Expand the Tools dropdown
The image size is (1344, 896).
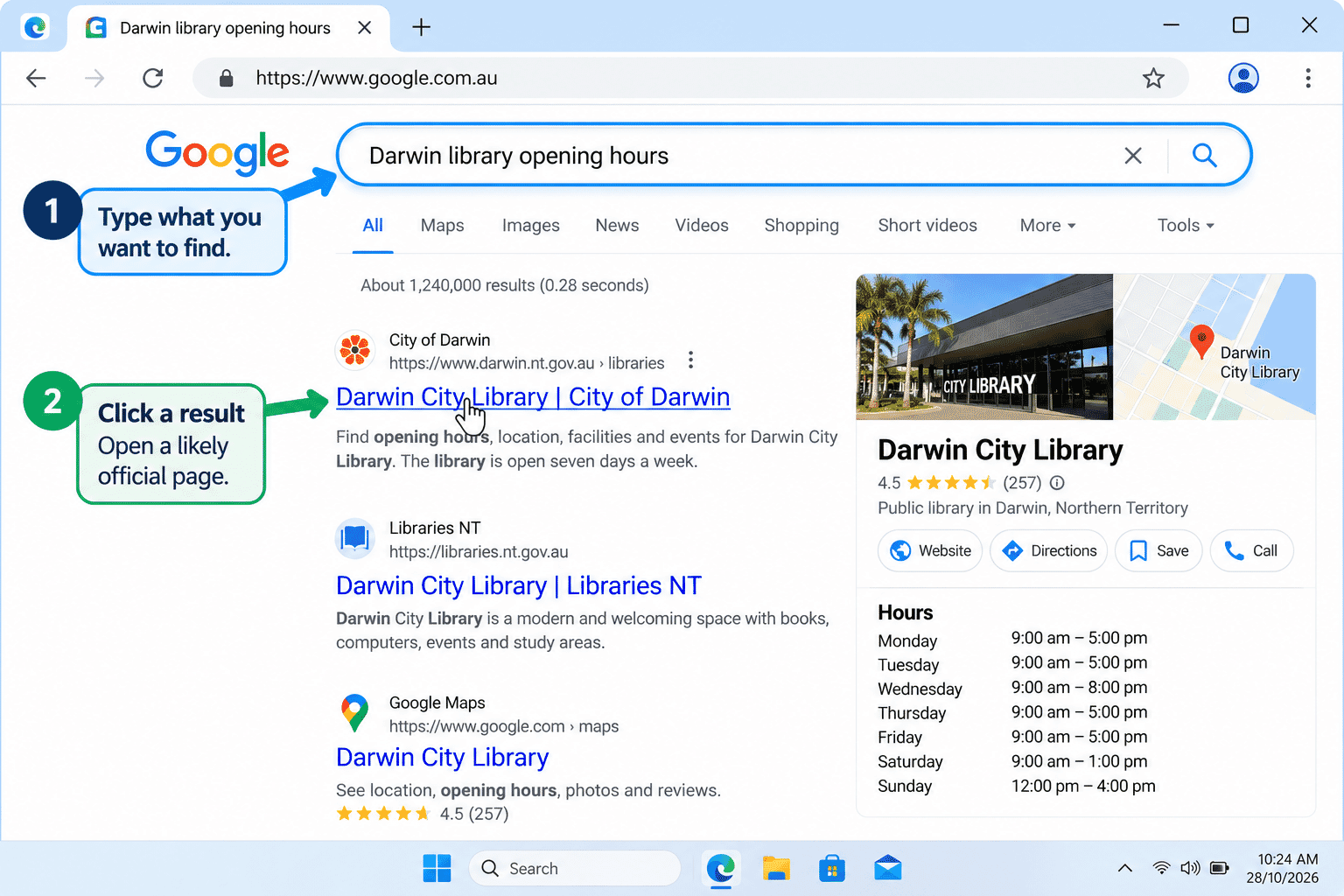coord(1186,226)
